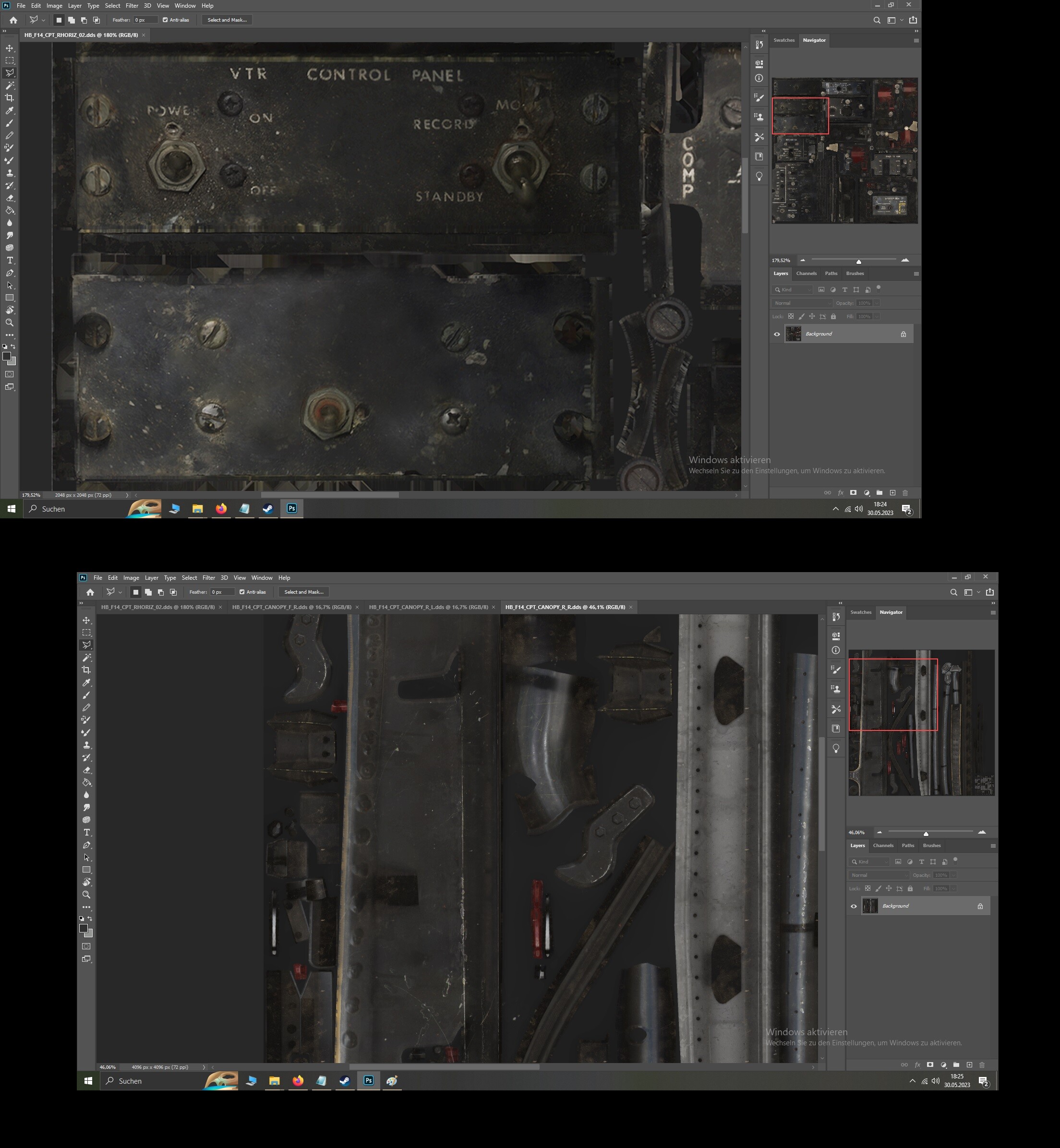Select the Eraser tool in top window

pos(10,198)
